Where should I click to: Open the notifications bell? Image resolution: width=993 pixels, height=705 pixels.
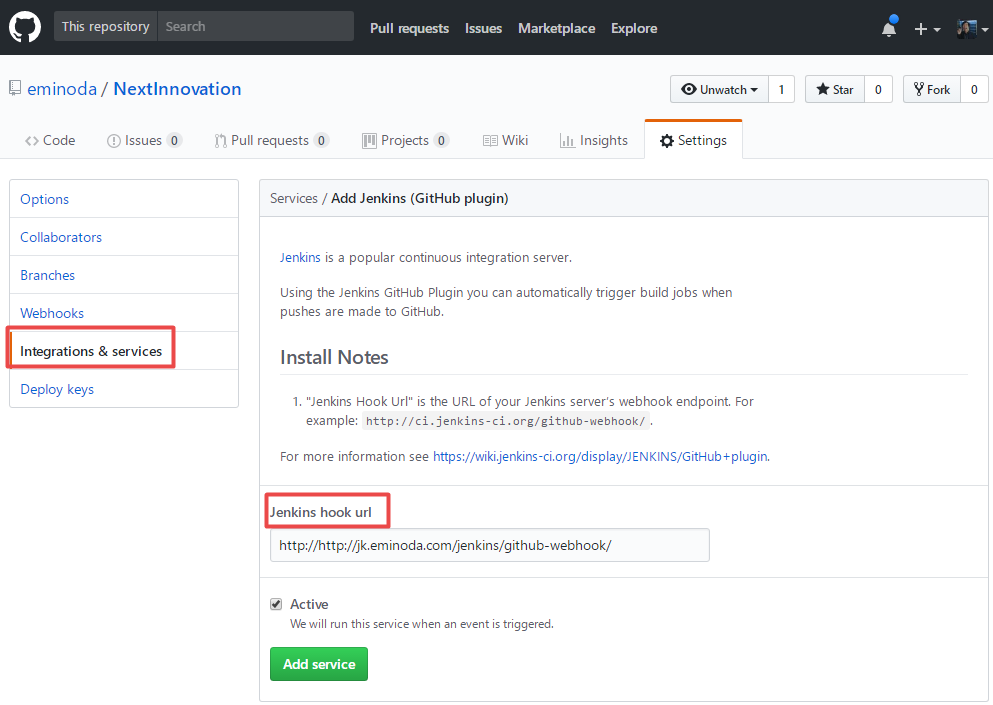889,28
